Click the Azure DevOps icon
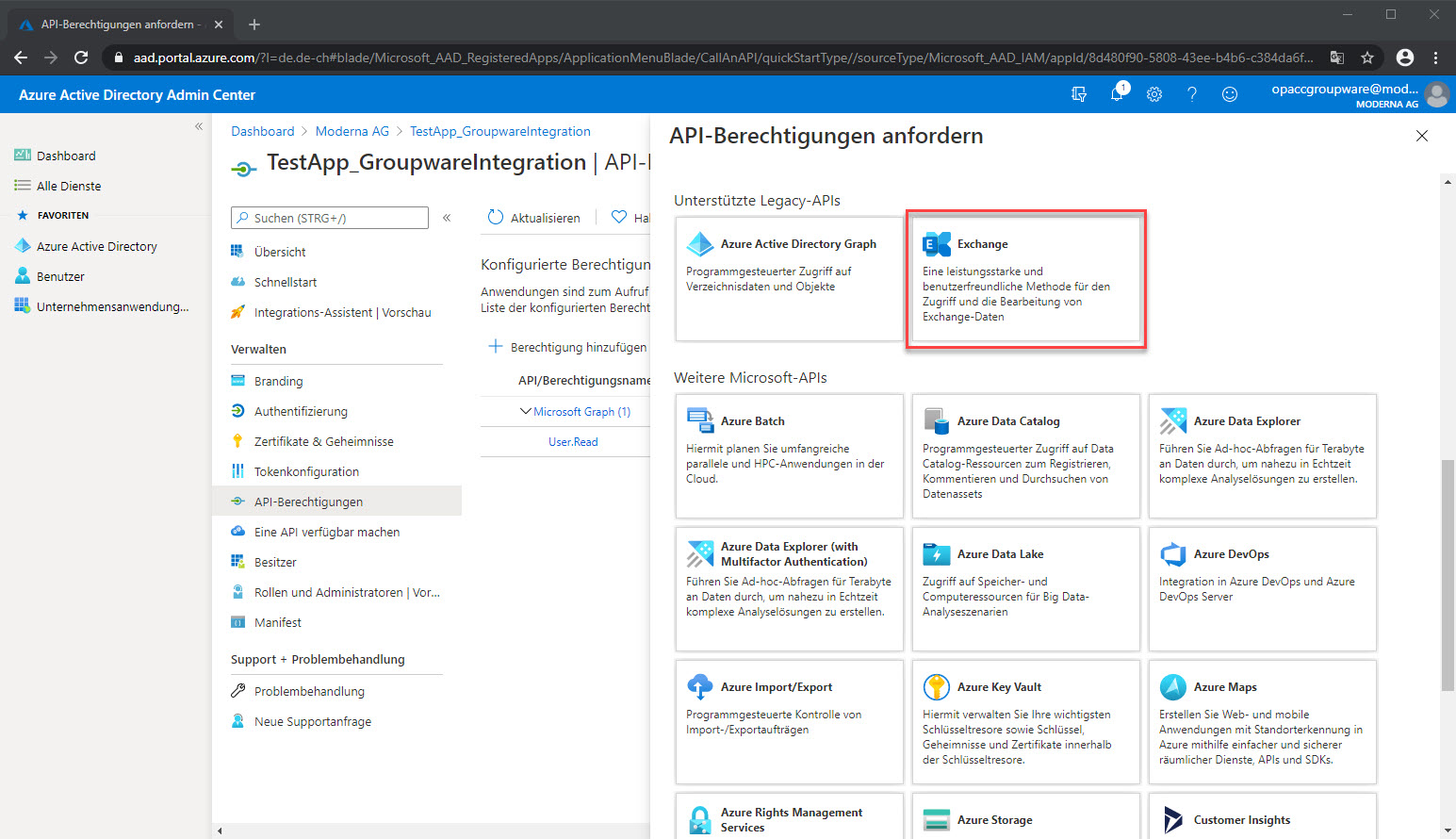The height and width of the screenshot is (839, 1456). point(1173,554)
